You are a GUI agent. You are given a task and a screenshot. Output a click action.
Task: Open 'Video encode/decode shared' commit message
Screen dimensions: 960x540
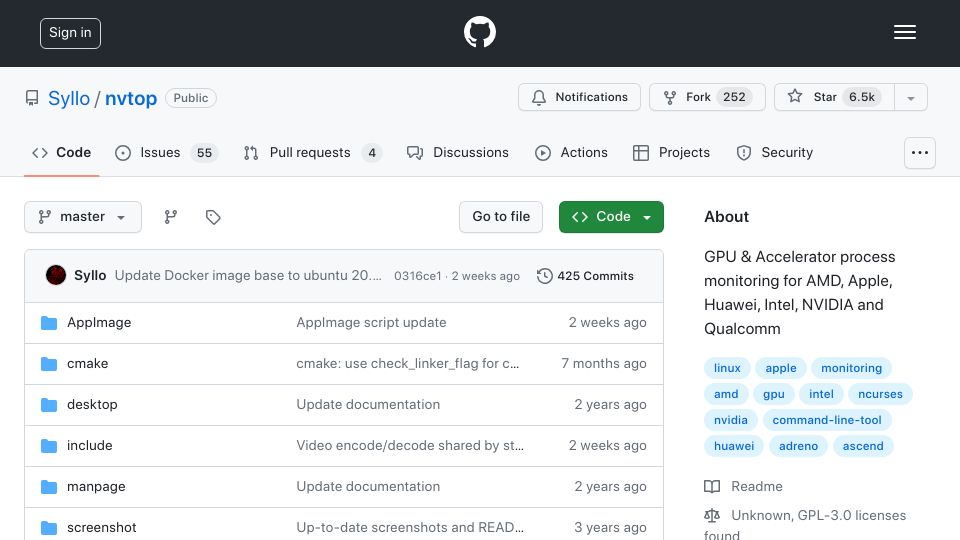(x=410, y=446)
